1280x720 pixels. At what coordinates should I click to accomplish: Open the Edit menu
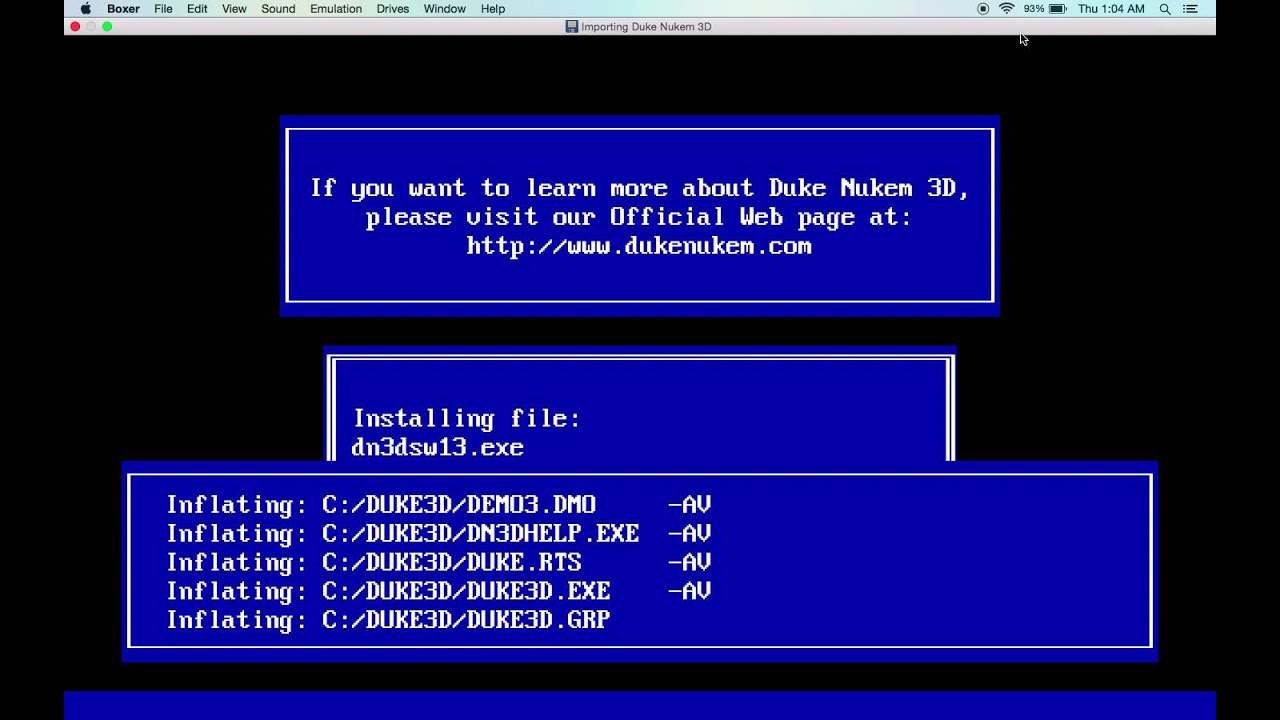click(x=197, y=9)
